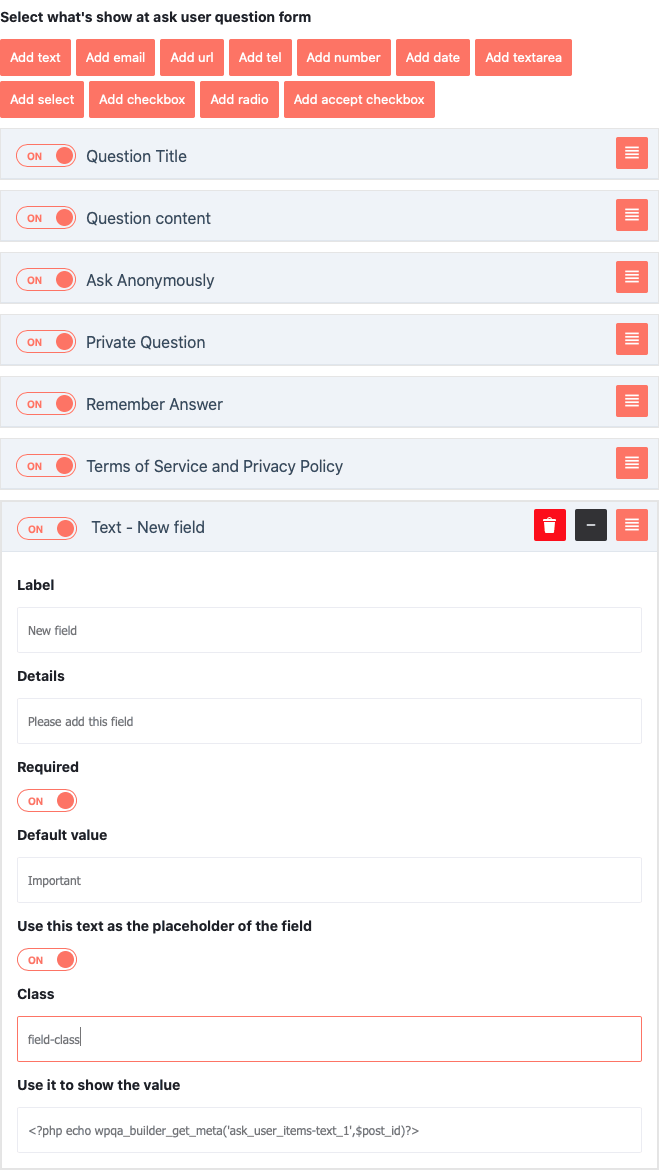Toggle off the Required switch
The height and width of the screenshot is (1170, 659).
(x=46, y=800)
